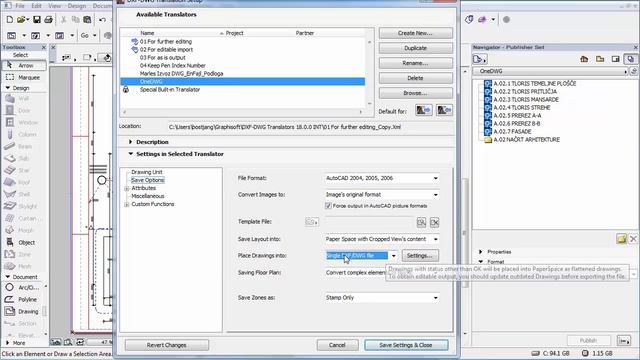This screenshot has height=360, width=640.
Task: Click the Undo toolbar icon
Action: pyautogui.click(x=102, y=20)
